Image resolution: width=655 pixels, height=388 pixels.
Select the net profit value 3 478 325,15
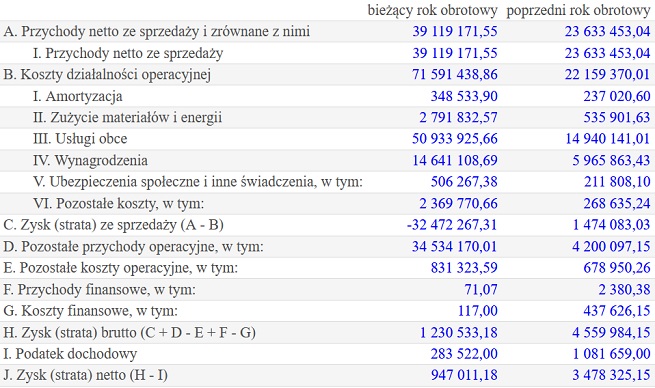[x=611, y=375]
